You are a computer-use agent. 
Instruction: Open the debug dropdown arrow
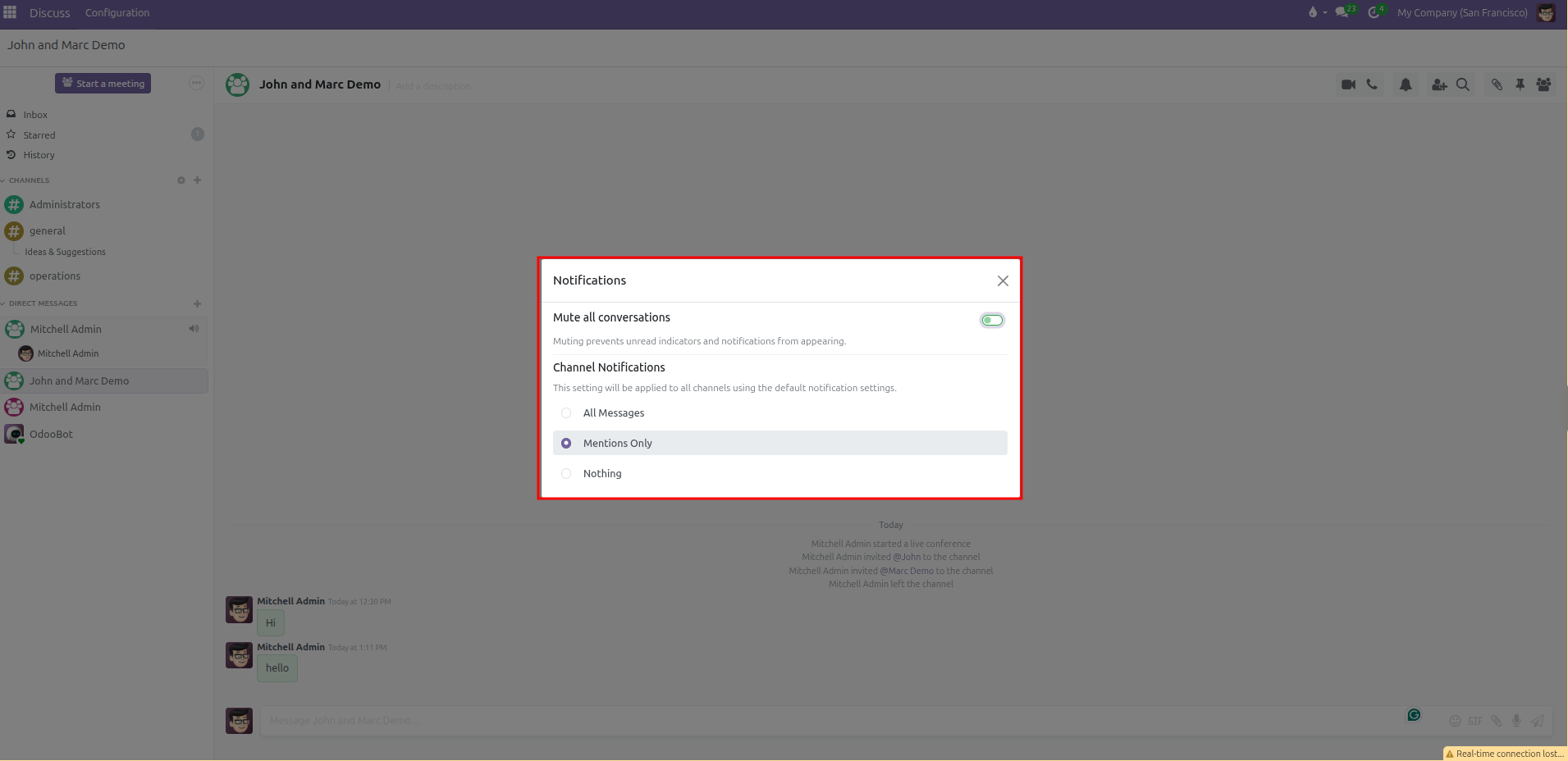[1325, 13]
